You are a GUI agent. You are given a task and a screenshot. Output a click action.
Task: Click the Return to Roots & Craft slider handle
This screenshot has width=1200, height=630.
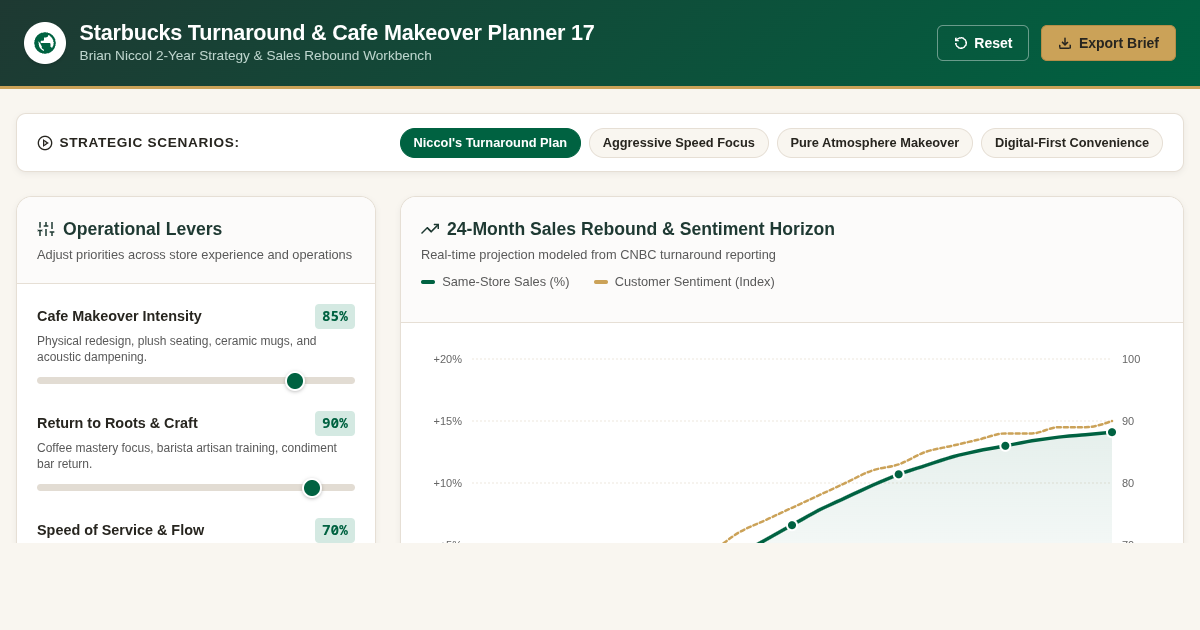tap(312, 488)
